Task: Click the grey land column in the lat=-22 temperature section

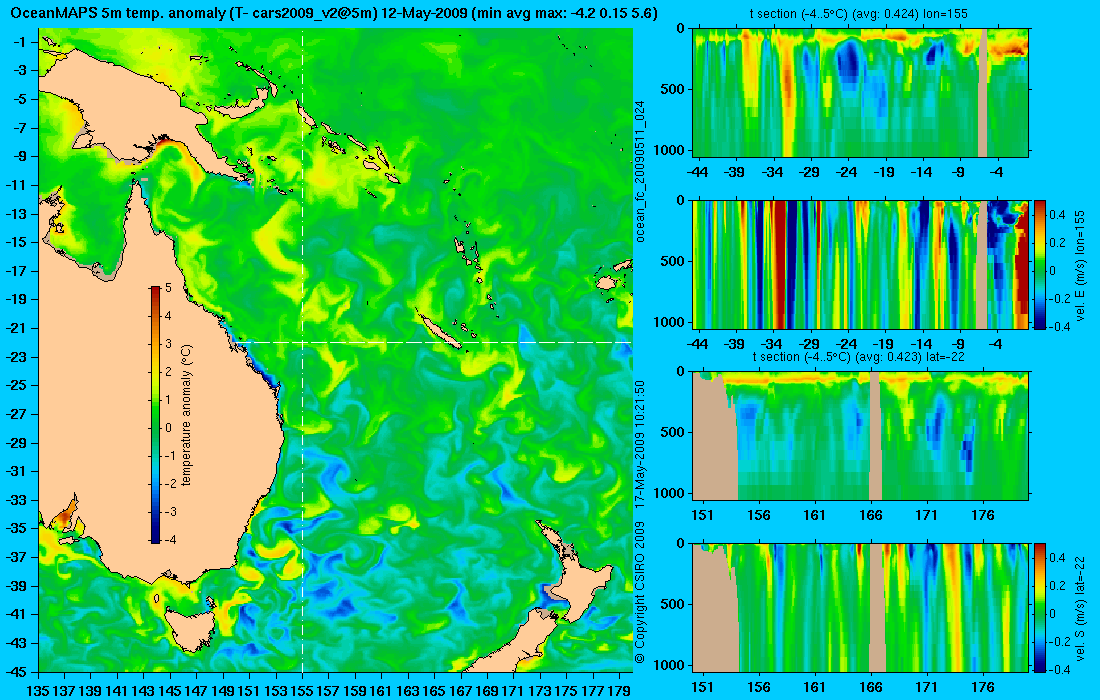Action: click(875, 436)
